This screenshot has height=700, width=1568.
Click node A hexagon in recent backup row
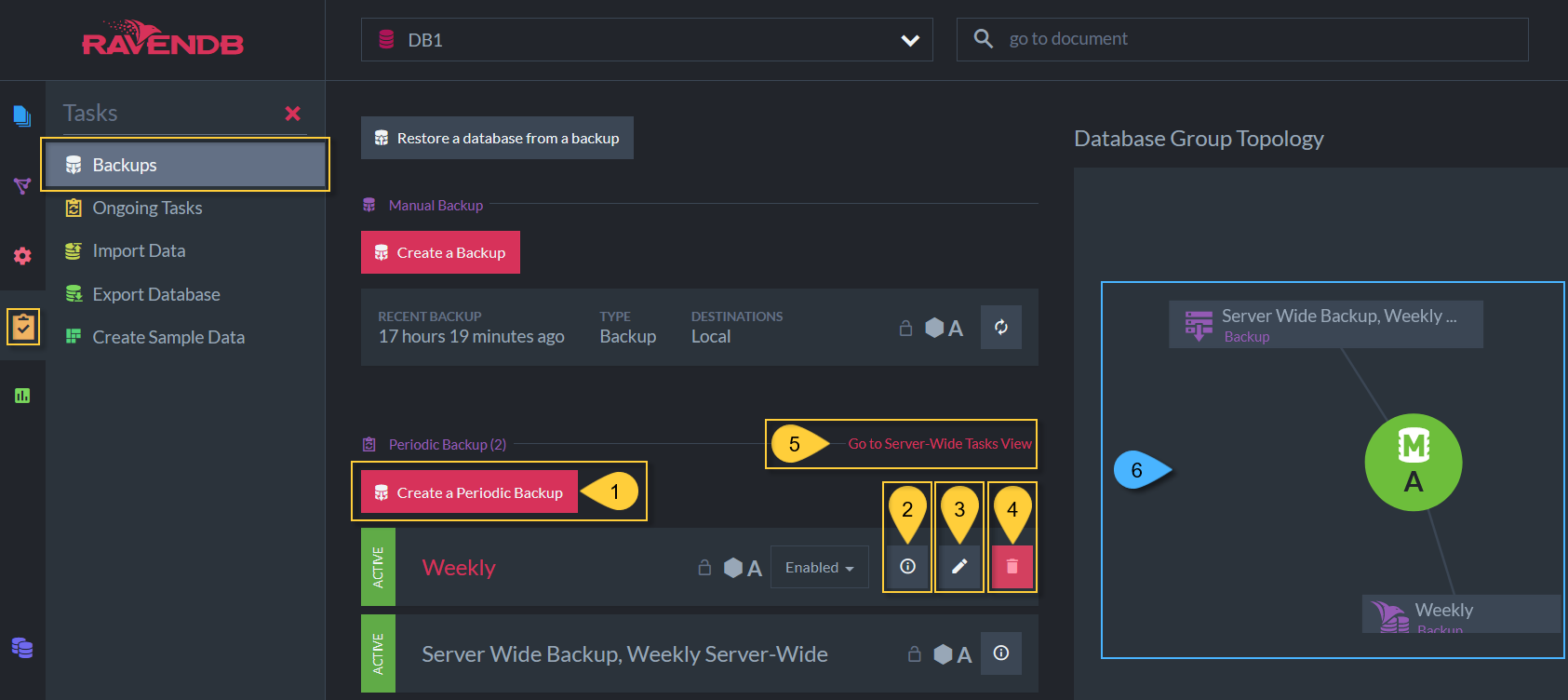[x=944, y=328]
